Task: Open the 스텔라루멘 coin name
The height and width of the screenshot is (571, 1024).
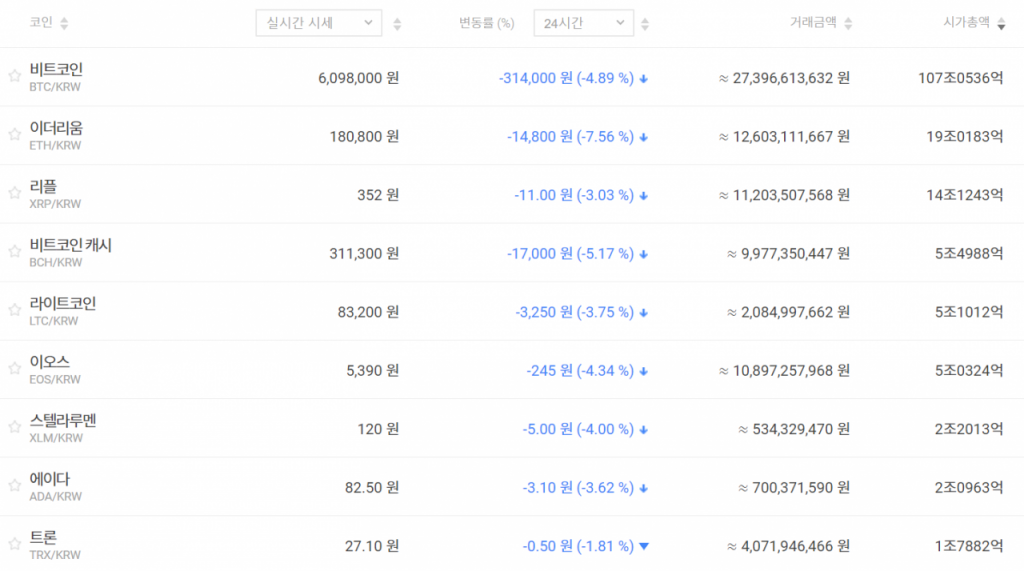Action: (63, 420)
